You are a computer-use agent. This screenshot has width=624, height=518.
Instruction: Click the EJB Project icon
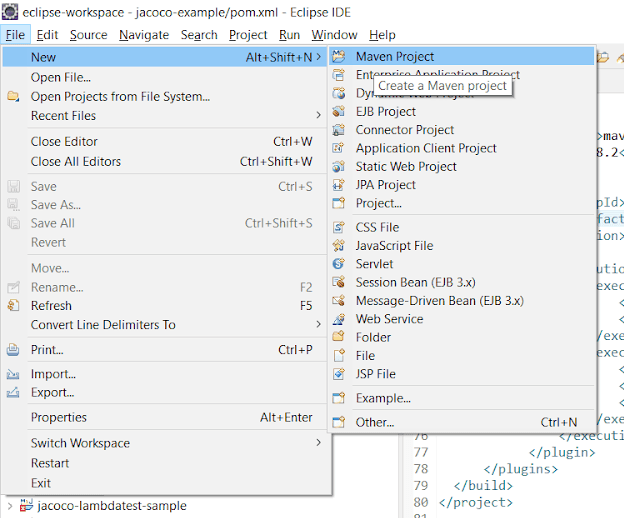(x=339, y=111)
